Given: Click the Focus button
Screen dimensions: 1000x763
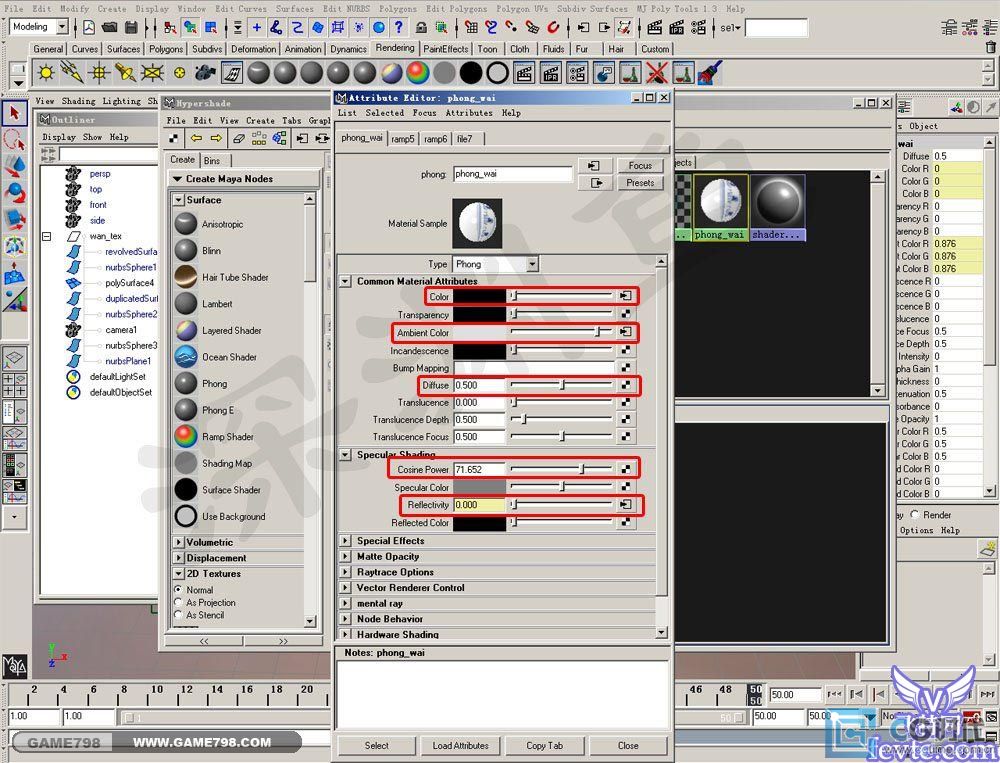Looking at the screenshot, I should click(x=640, y=166).
